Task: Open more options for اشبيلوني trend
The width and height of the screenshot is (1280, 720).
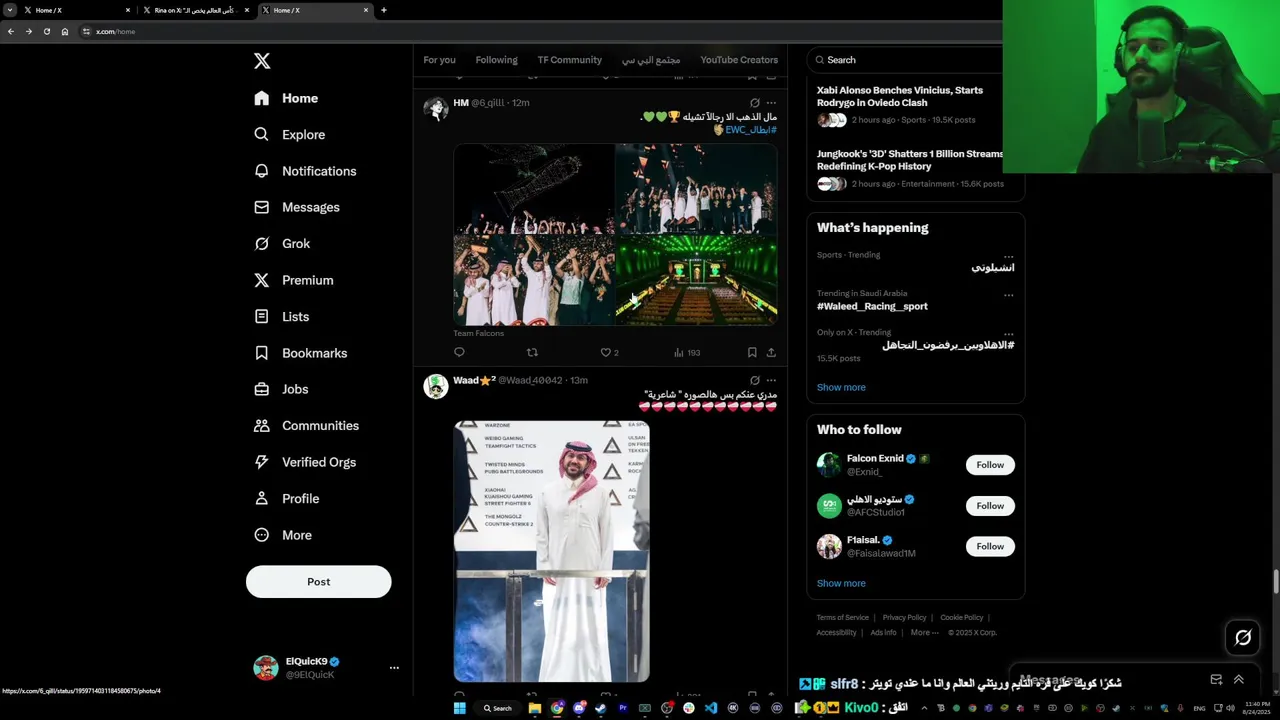Action: (1008, 256)
